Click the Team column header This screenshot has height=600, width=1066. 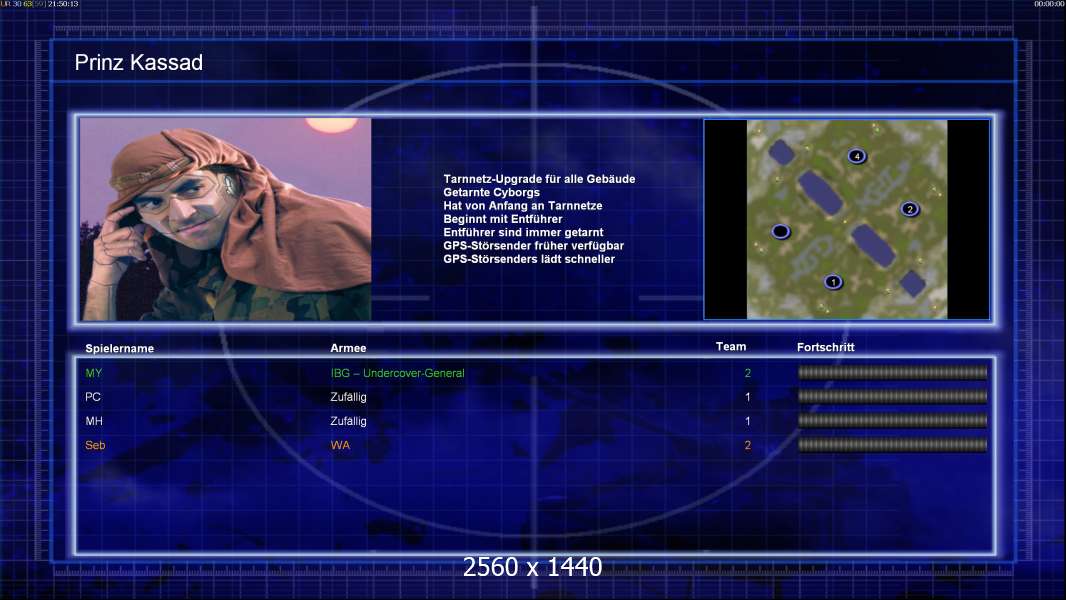(731, 347)
